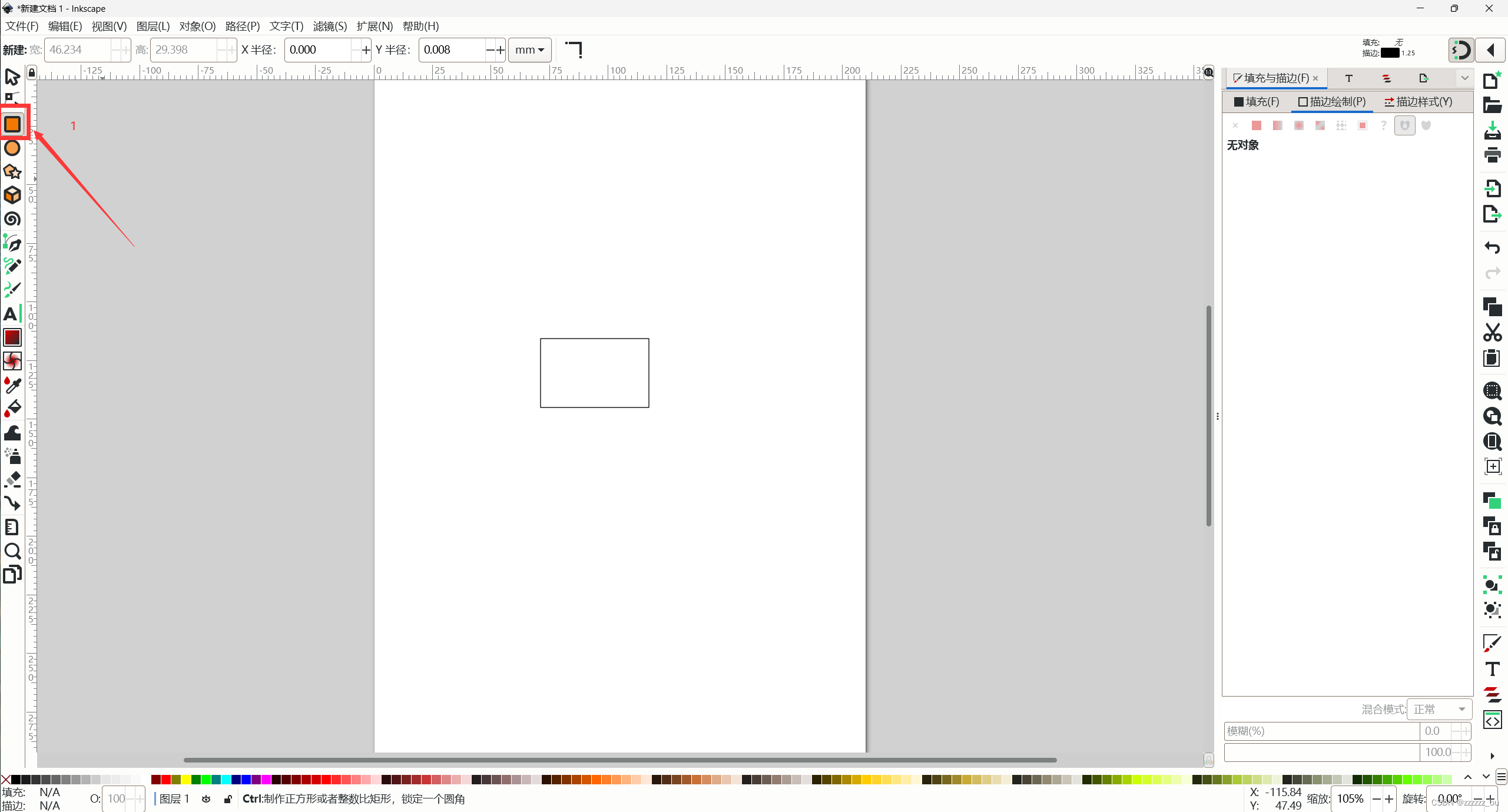Screen dimensions: 1508x812
Task: Click the Undo arrow icon
Action: 1492,247
